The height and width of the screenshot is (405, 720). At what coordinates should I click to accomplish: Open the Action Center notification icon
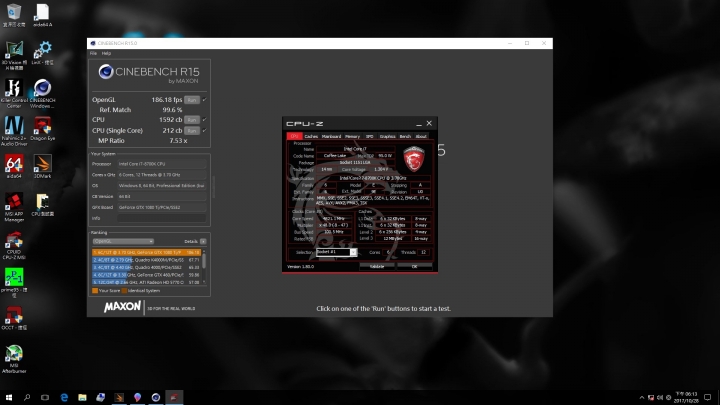[x=708, y=397]
